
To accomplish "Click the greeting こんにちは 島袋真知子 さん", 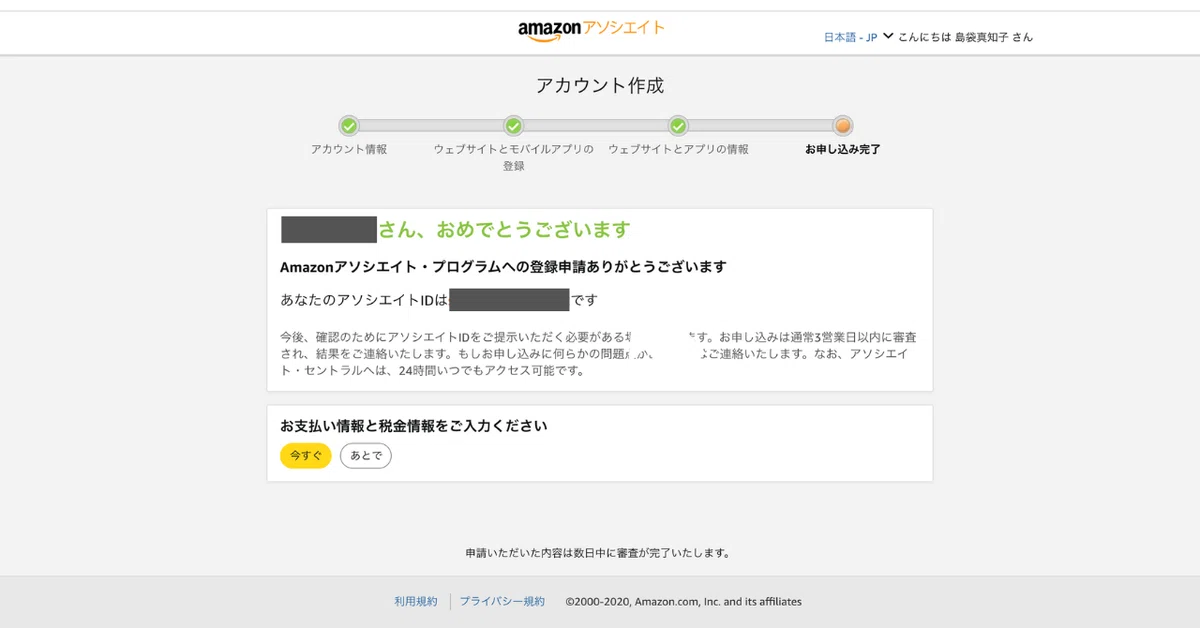I will (965, 37).
